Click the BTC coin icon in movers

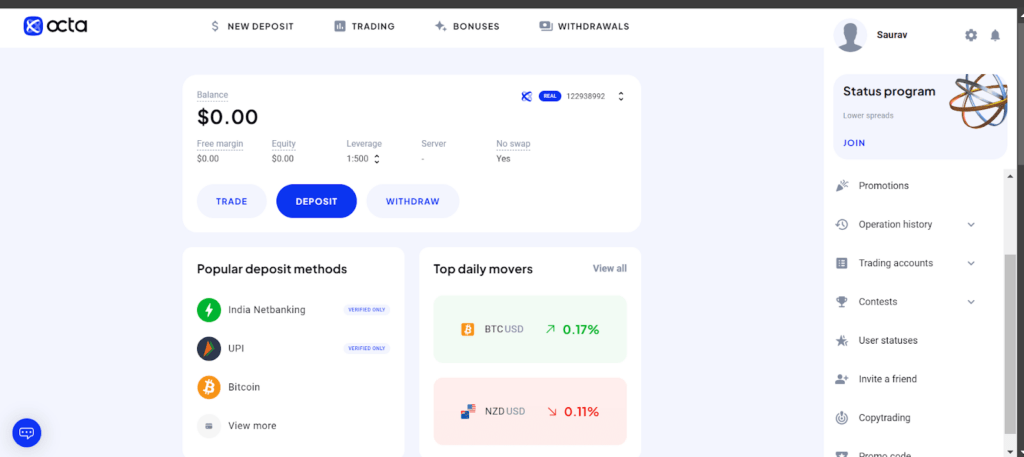[x=468, y=329]
